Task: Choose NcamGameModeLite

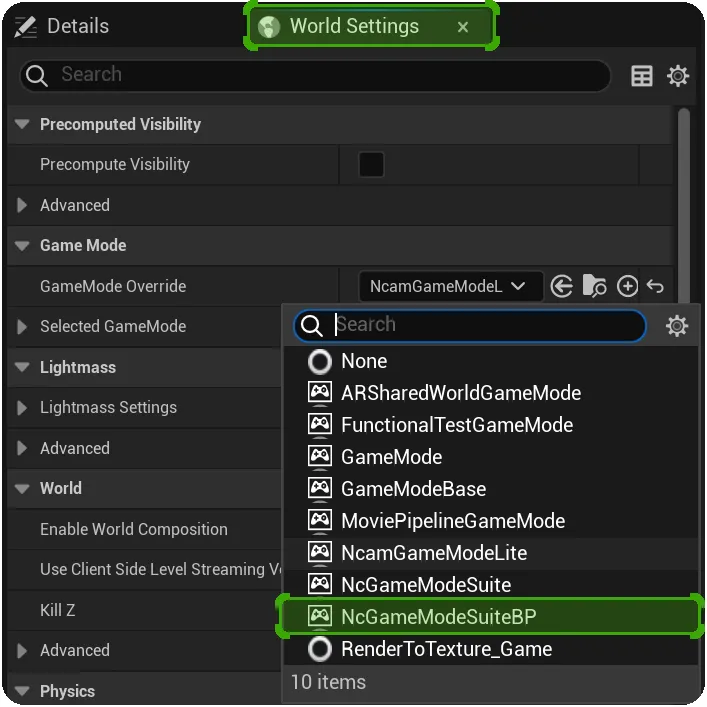Action: (491, 553)
